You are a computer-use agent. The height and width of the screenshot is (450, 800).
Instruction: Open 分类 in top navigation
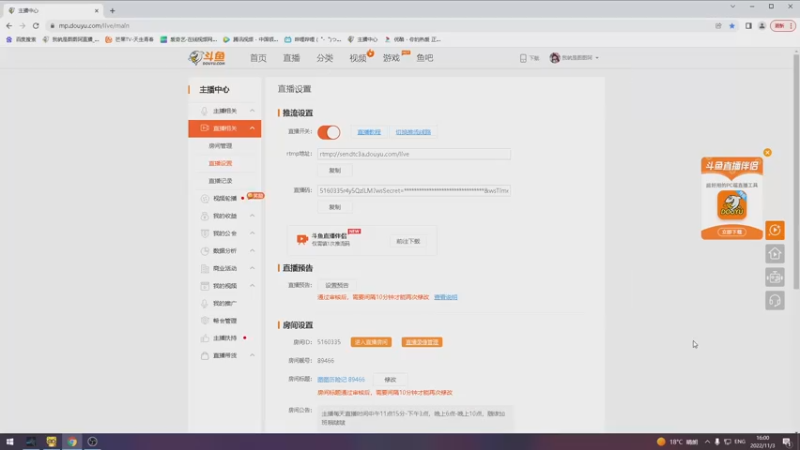(x=324, y=58)
